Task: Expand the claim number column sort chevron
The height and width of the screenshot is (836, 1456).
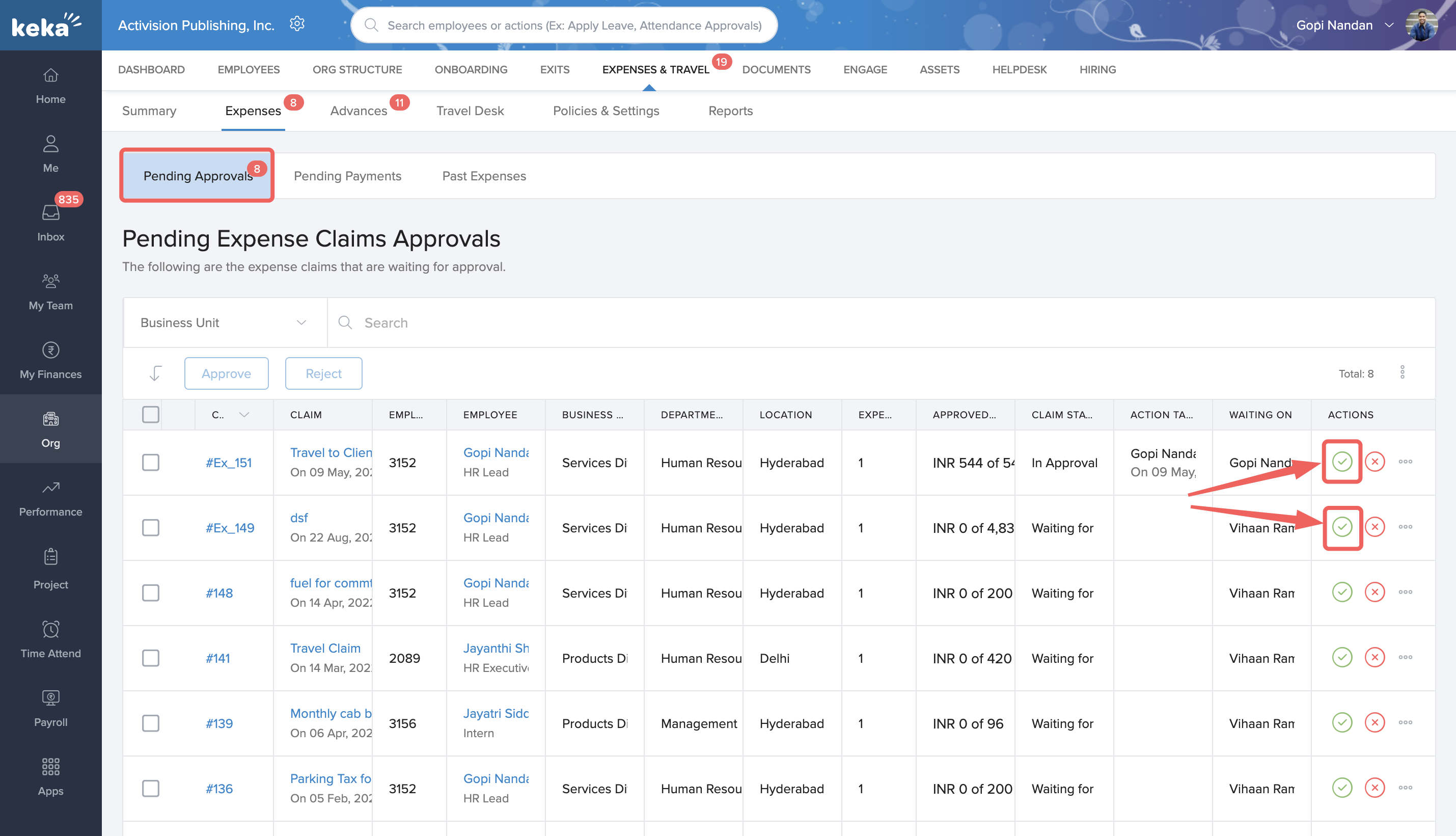Action: click(244, 415)
